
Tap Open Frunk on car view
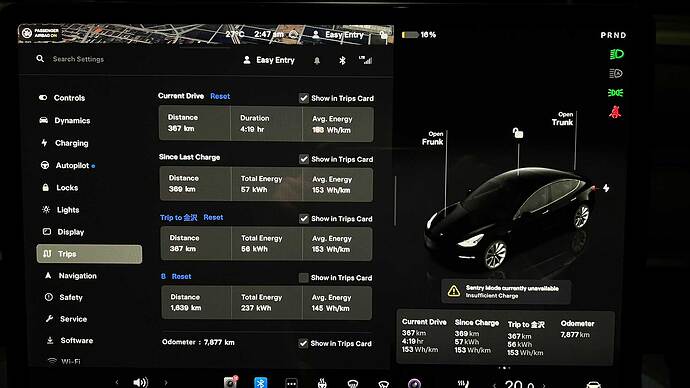coord(433,138)
